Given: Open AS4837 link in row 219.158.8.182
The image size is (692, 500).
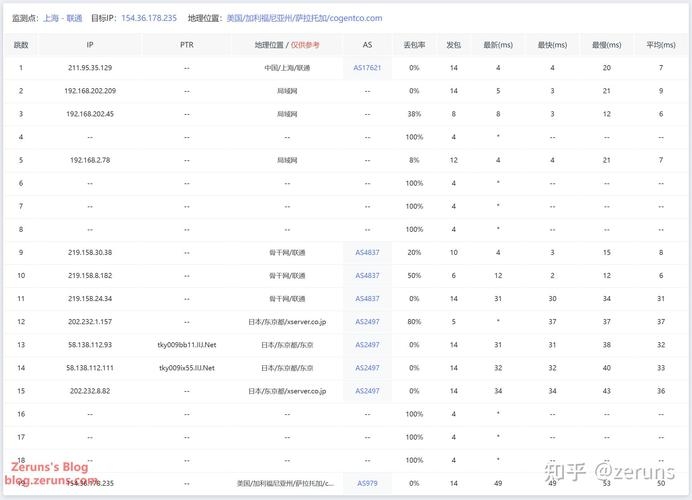Looking at the screenshot, I should tap(367, 275).
